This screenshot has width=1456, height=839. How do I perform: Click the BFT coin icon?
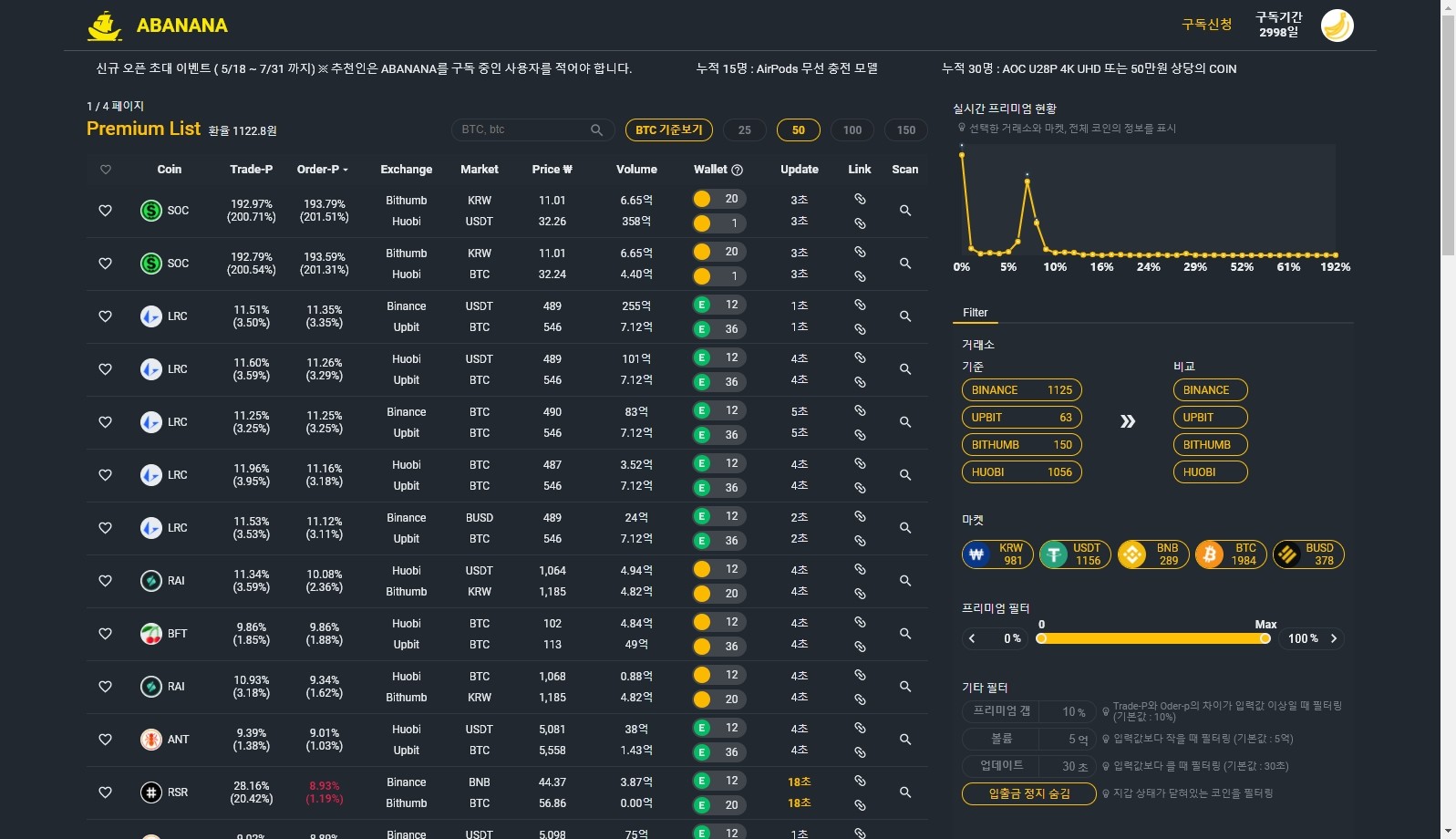pos(151,634)
